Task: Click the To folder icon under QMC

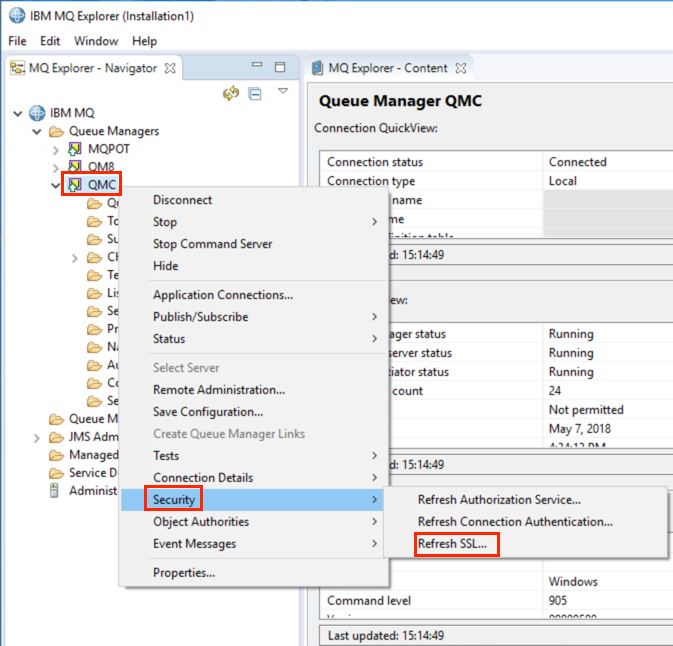Action: click(94, 221)
